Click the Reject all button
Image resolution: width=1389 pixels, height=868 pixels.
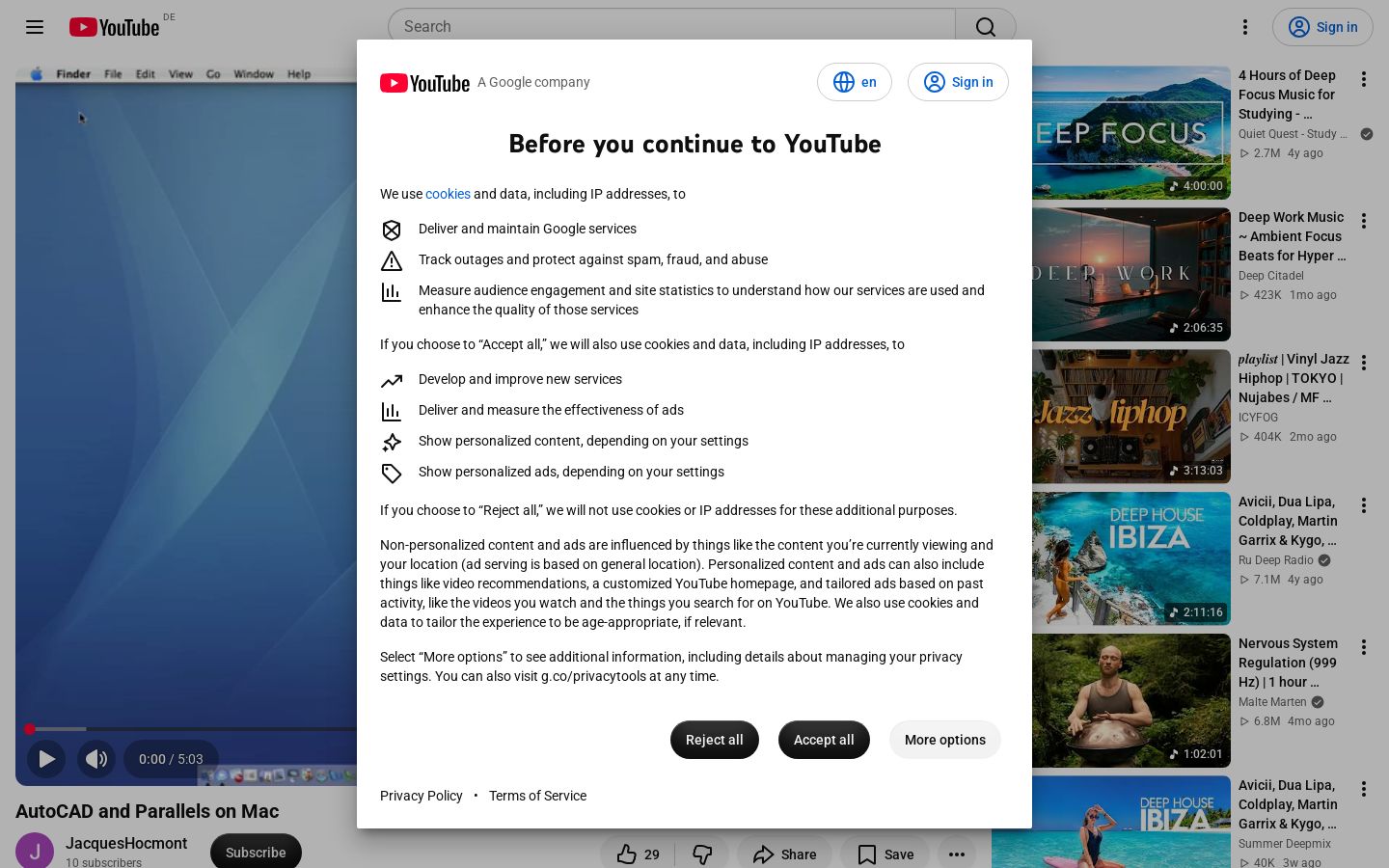tap(715, 740)
